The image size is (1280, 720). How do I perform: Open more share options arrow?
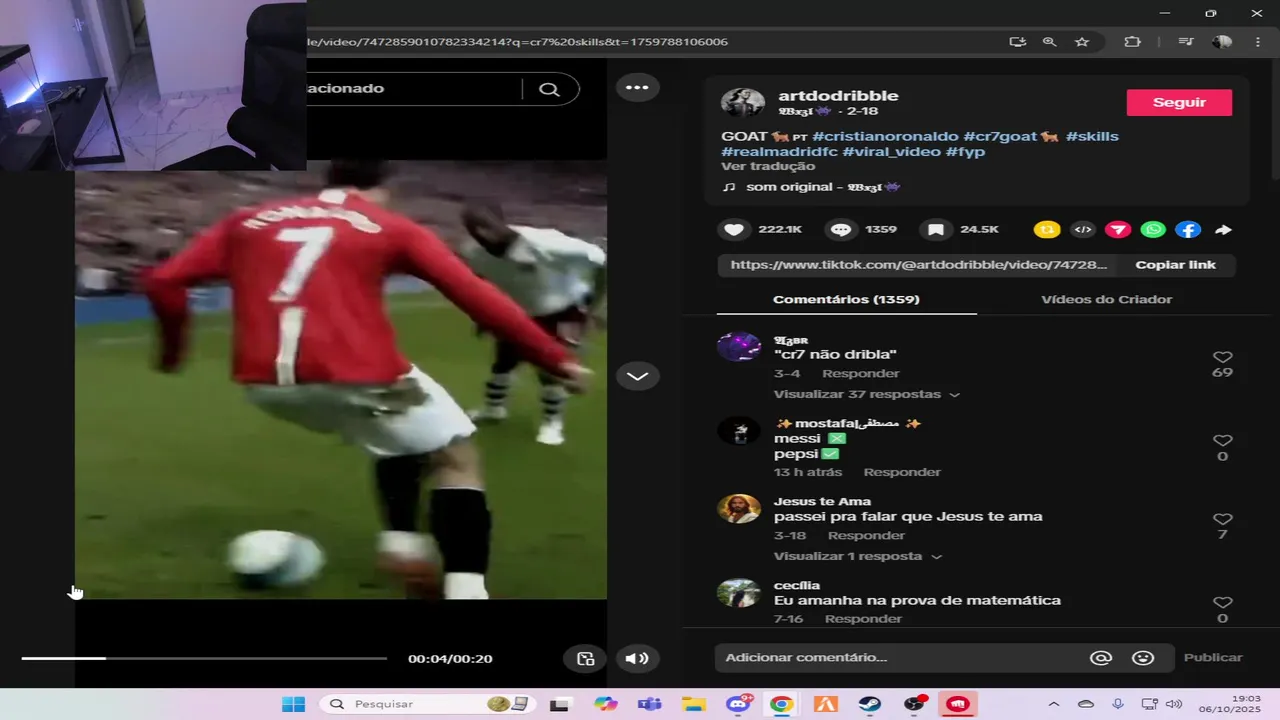tap(1223, 230)
